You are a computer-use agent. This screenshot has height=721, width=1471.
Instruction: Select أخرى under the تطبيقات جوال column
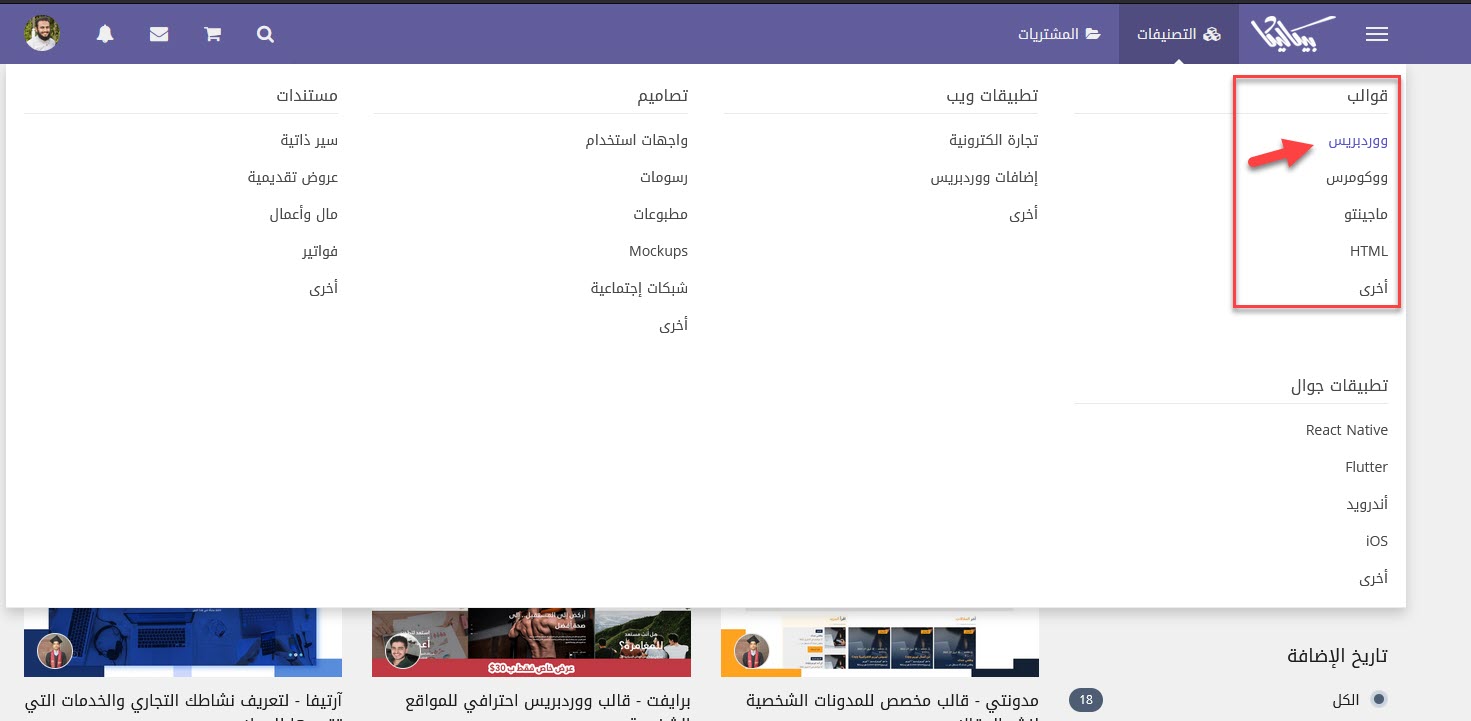(1373, 578)
